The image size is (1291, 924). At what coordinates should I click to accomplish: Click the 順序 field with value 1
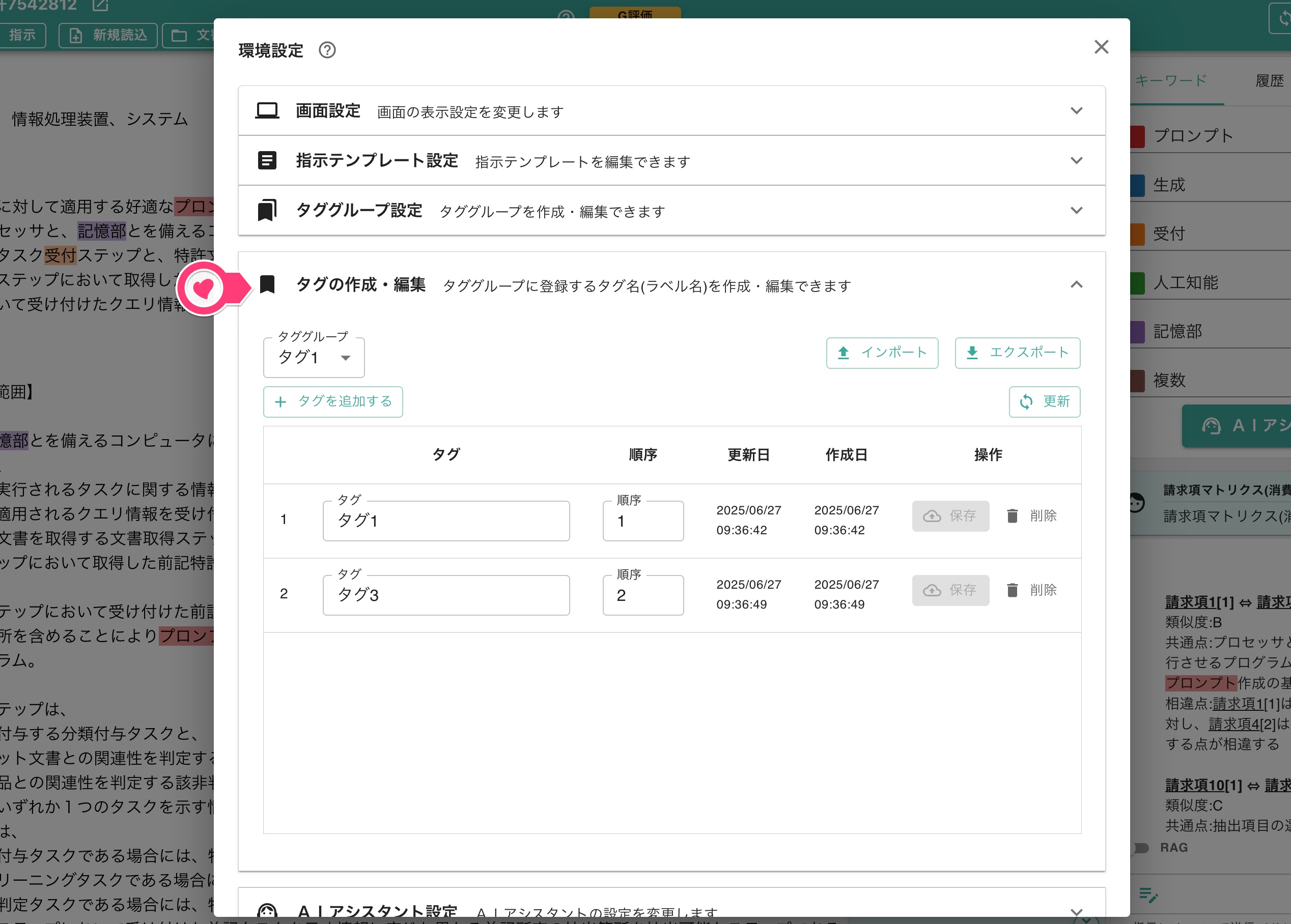tap(642, 521)
